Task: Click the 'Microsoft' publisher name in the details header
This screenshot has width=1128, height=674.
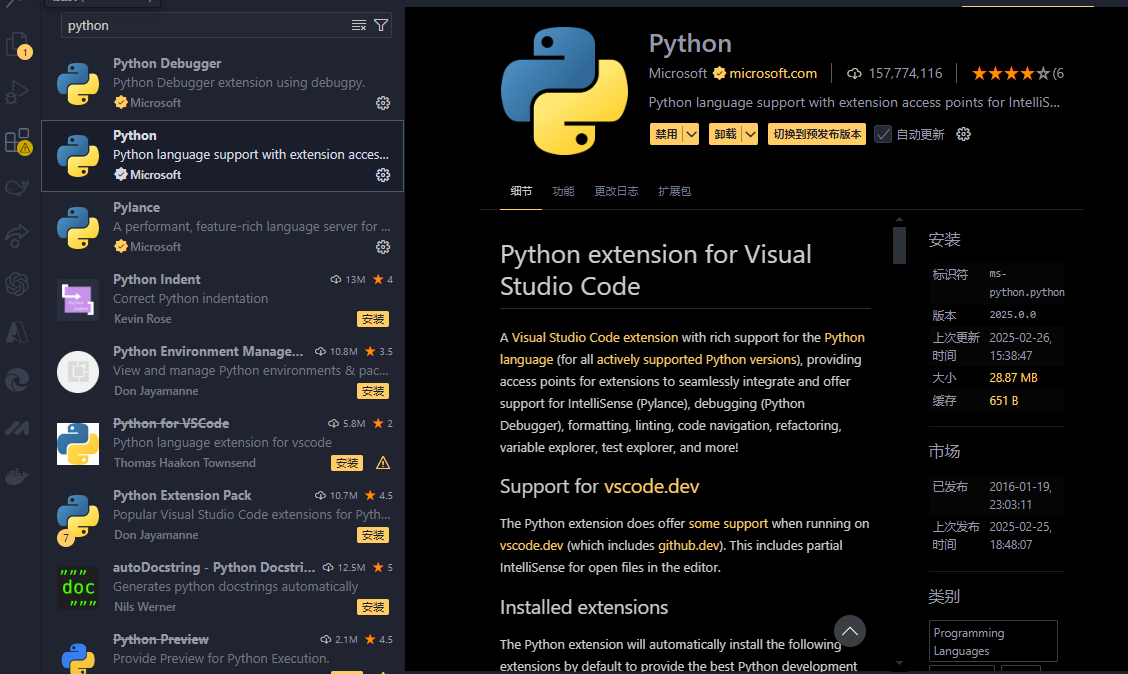Action: coord(678,73)
